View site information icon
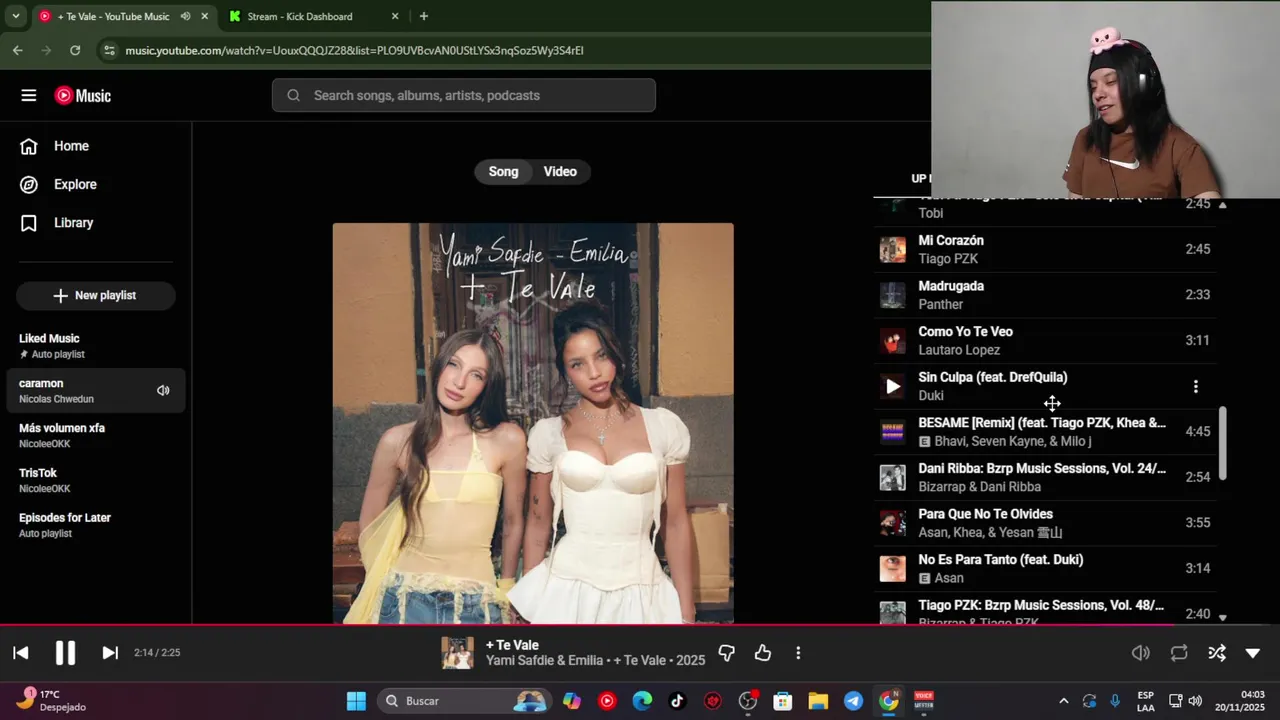1280x720 pixels. [109, 50]
